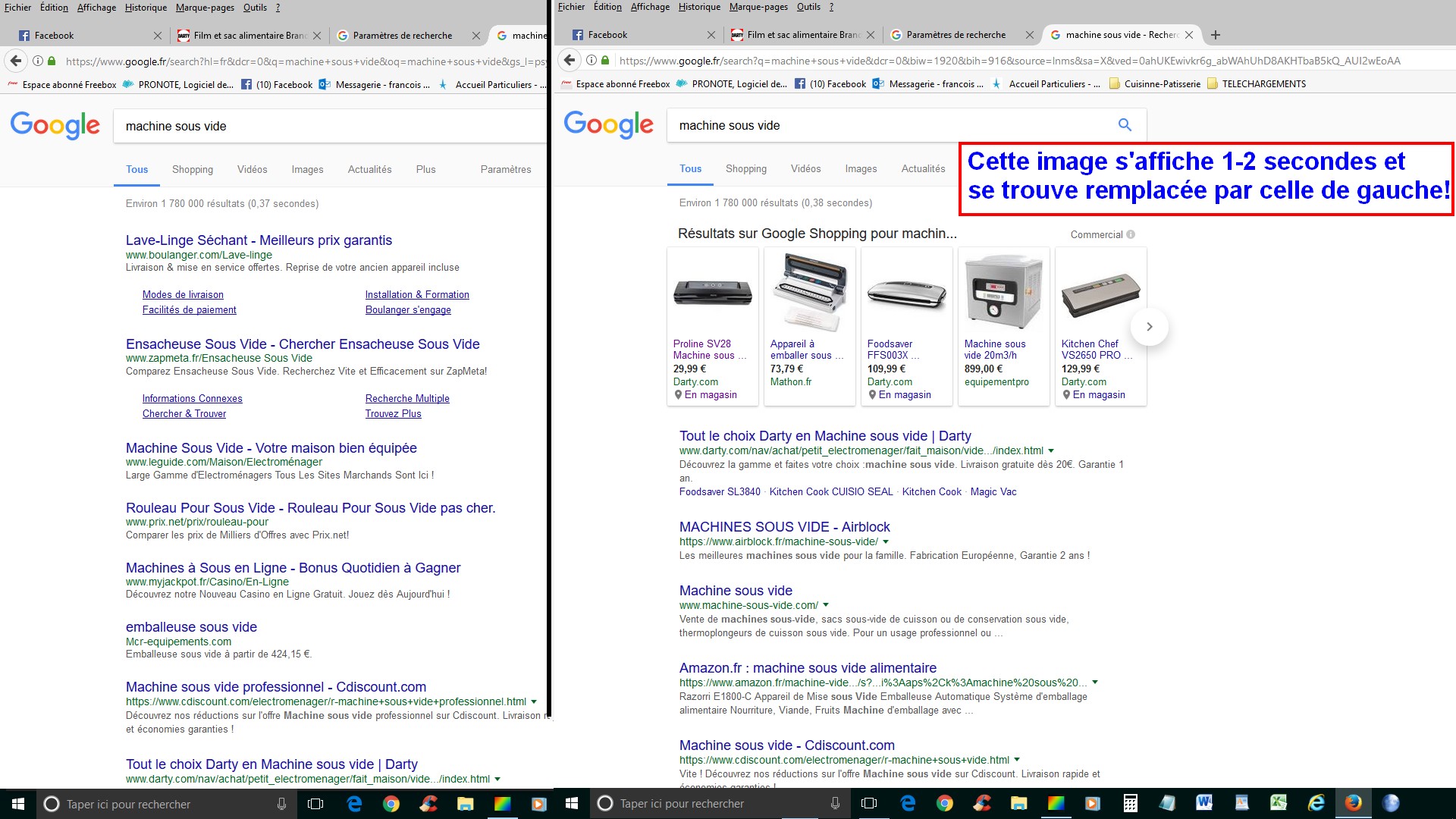Open Chrome from the right taskbar

pos(944,803)
